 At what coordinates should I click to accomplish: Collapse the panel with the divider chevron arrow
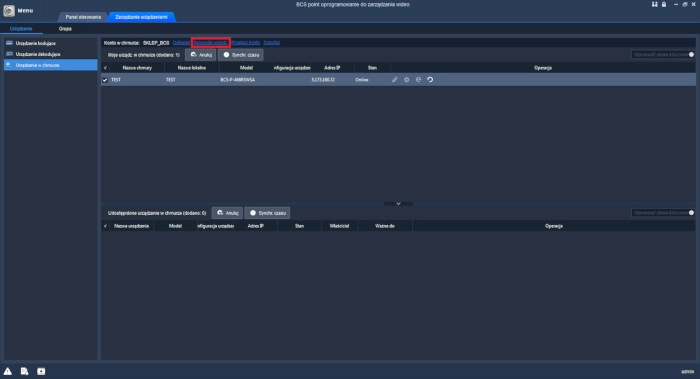[398, 204]
